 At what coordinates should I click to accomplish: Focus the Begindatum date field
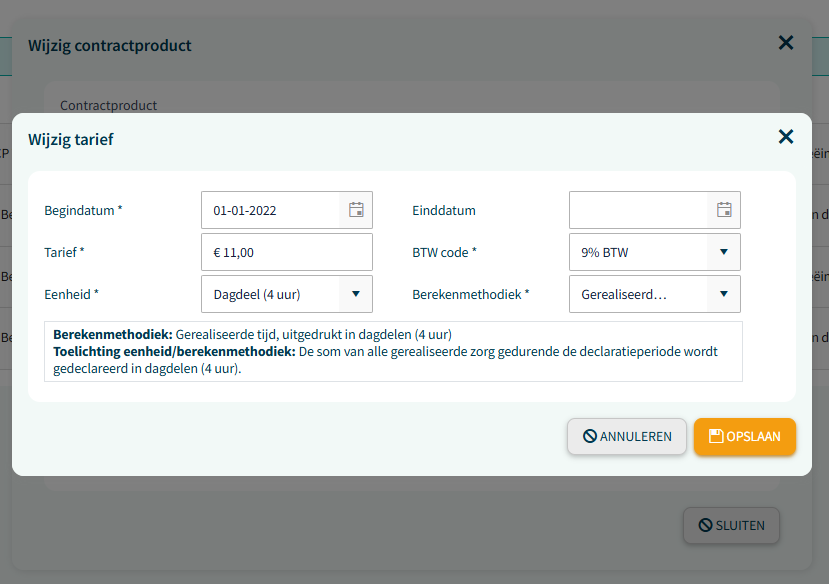tap(270, 210)
